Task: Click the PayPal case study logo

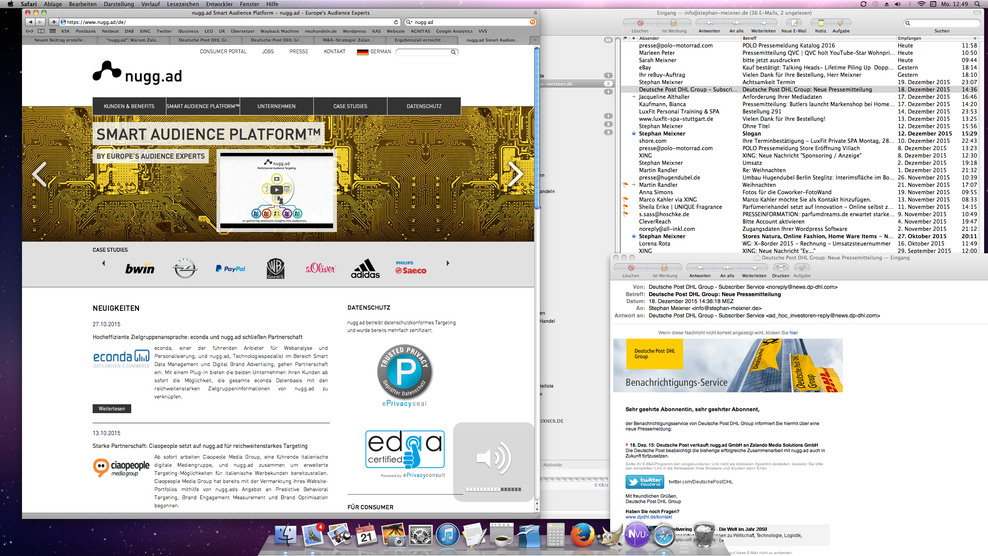Action: [230, 269]
